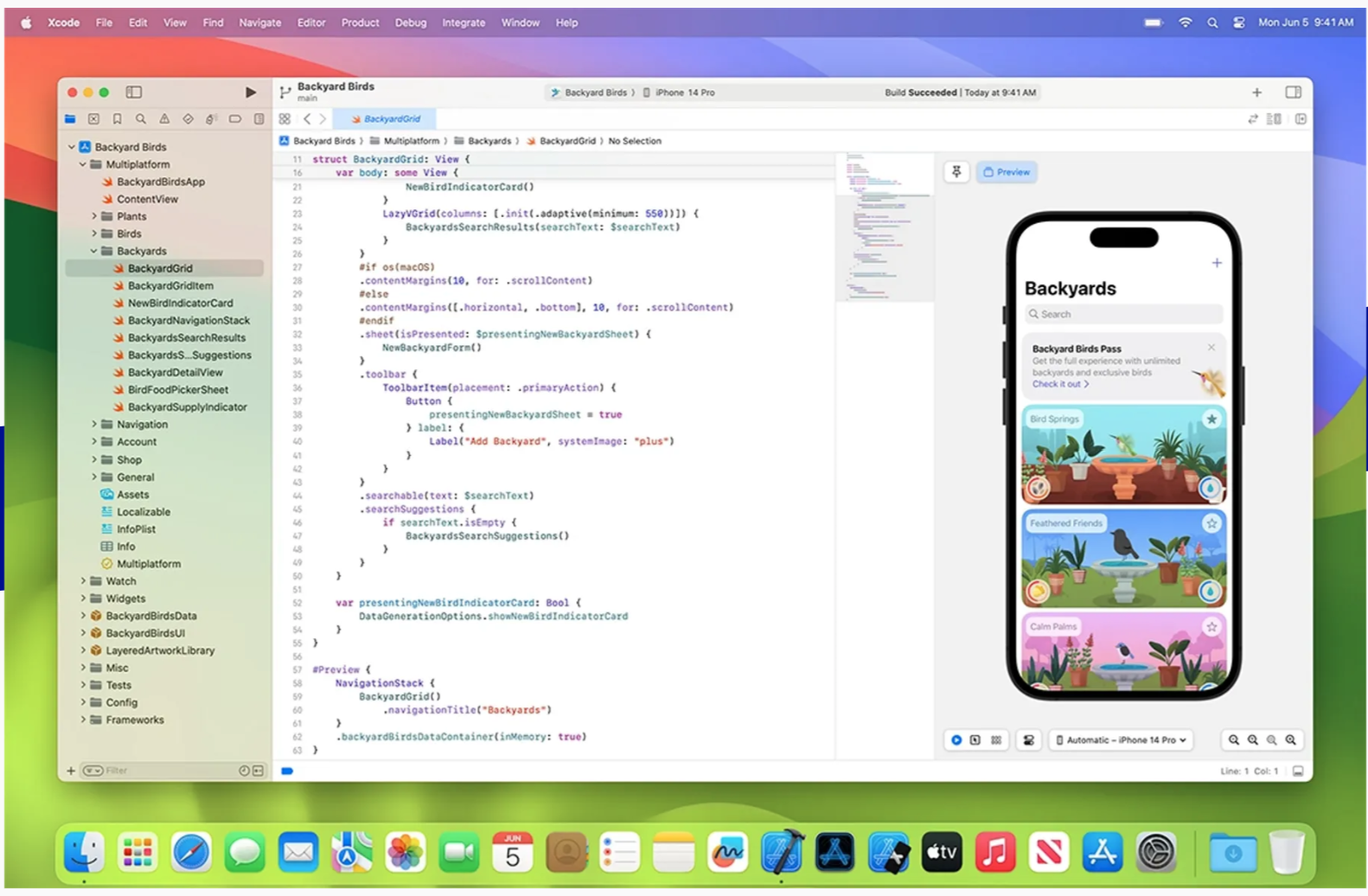Dismiss the Backyard Birds Pass card

pos(1211,347)
